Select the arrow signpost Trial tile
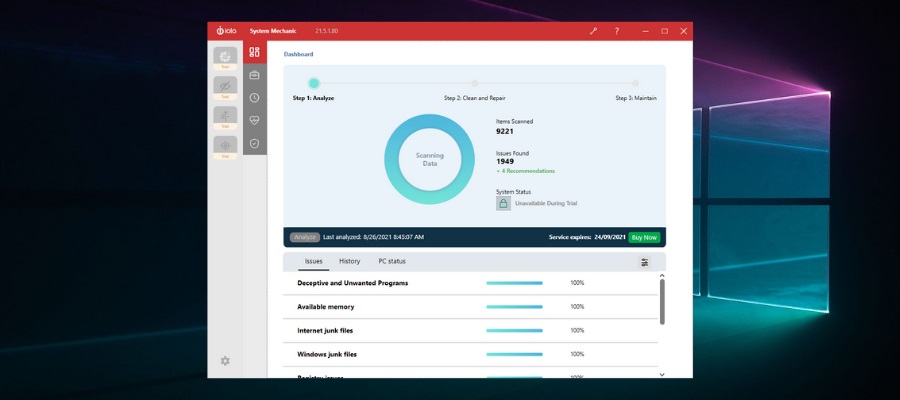 225,118
